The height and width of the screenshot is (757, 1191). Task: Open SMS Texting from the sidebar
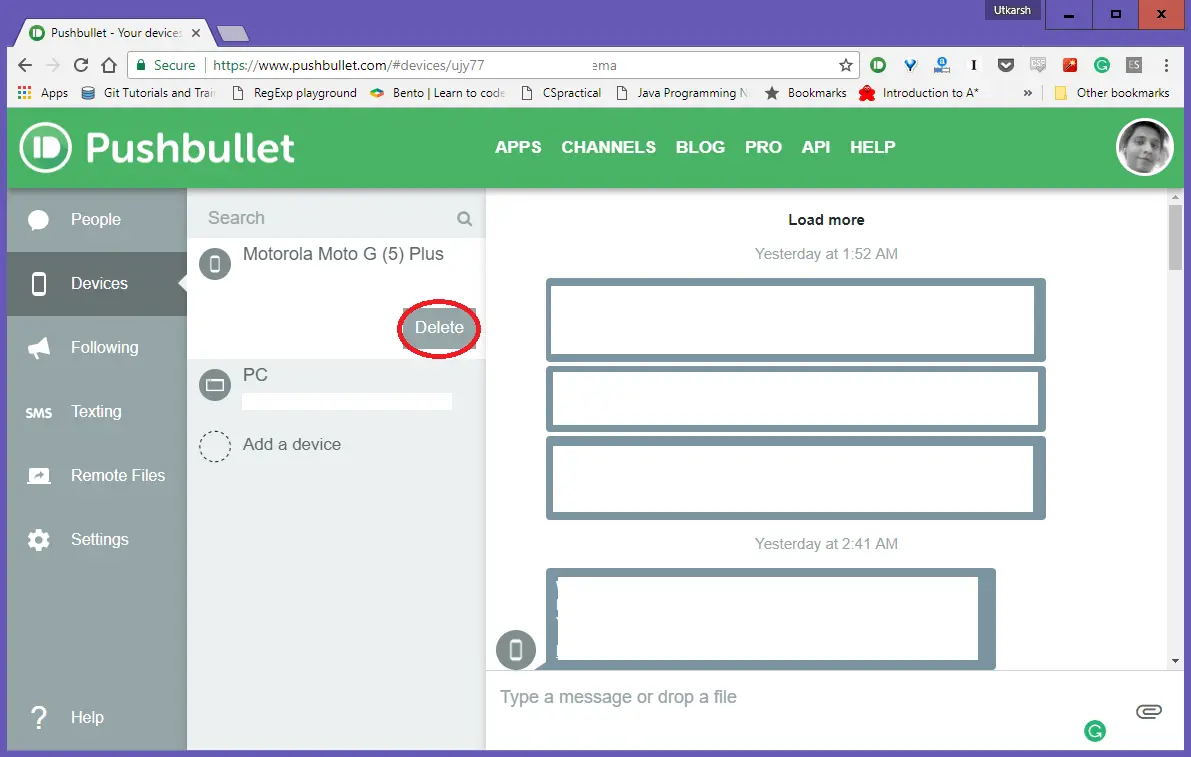point(37,411)
